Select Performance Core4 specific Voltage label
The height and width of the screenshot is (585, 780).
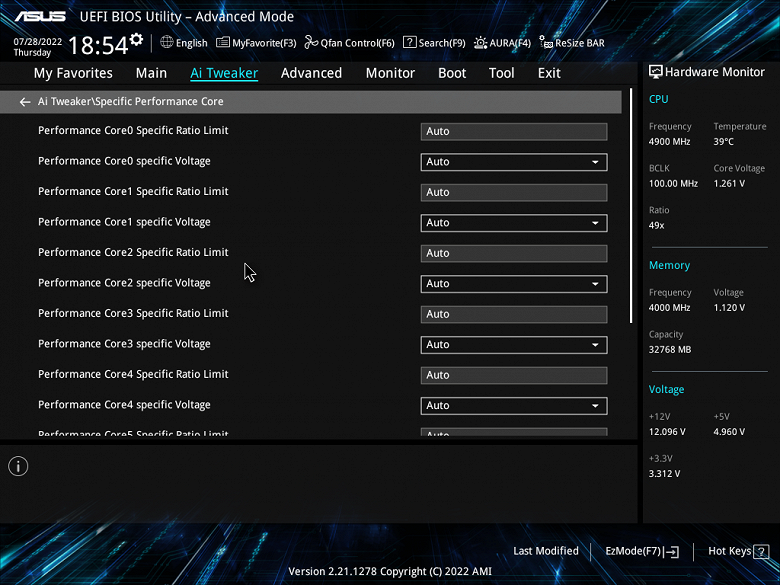pyautogui.click(x=124, y=405)
